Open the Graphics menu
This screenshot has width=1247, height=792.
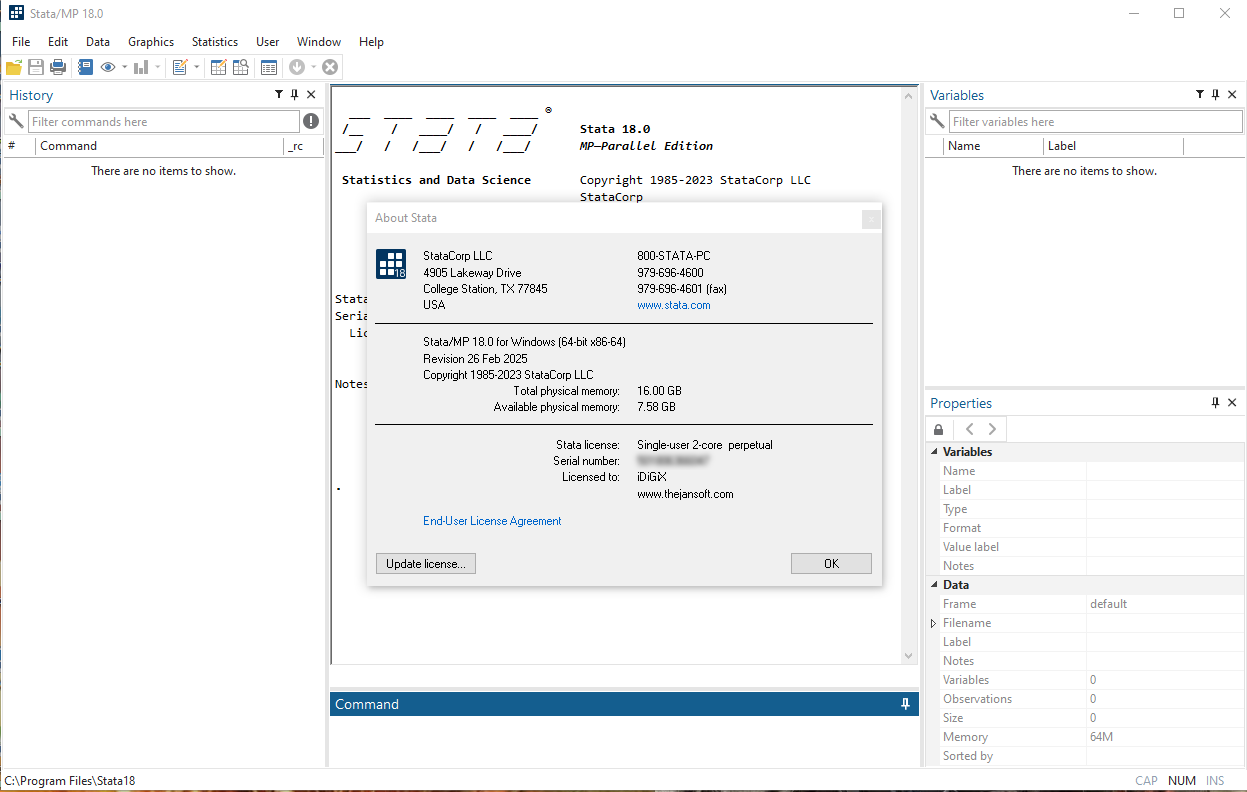(x=151, y=42)
